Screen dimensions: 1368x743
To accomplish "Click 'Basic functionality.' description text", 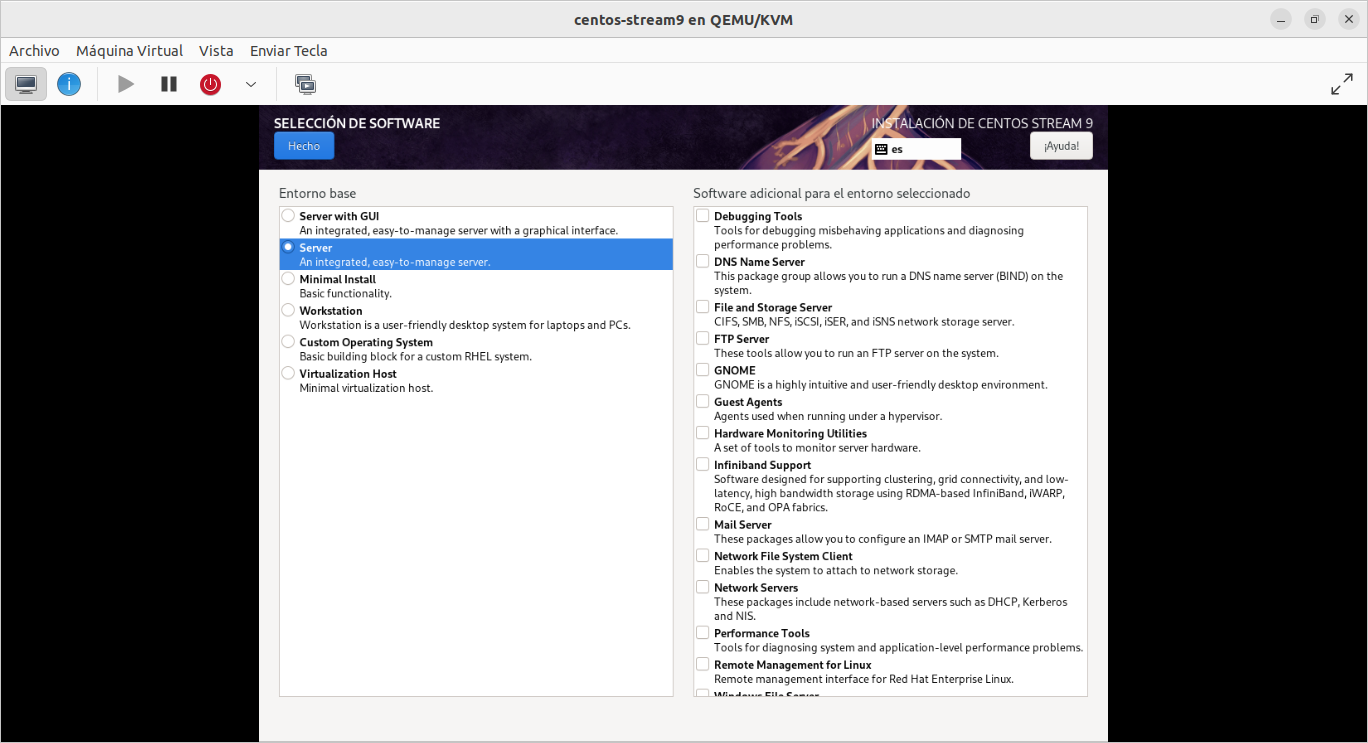I will tap(346, 294).
